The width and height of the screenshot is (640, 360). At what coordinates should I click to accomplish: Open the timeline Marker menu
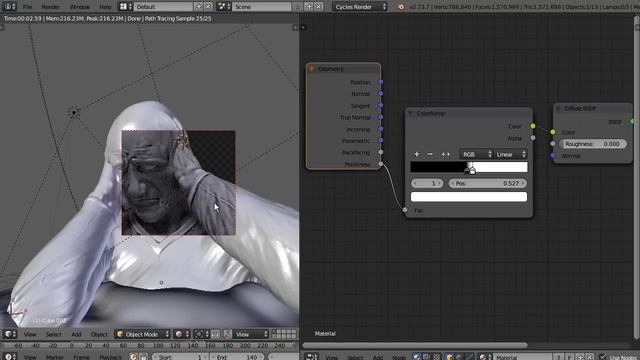[x=54, y=357]
